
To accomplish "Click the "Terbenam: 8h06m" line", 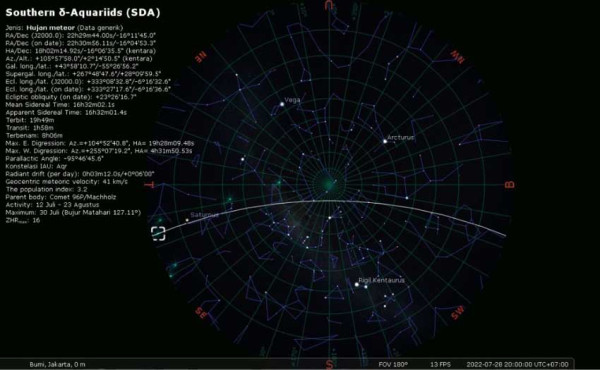I will coord(34,135).
